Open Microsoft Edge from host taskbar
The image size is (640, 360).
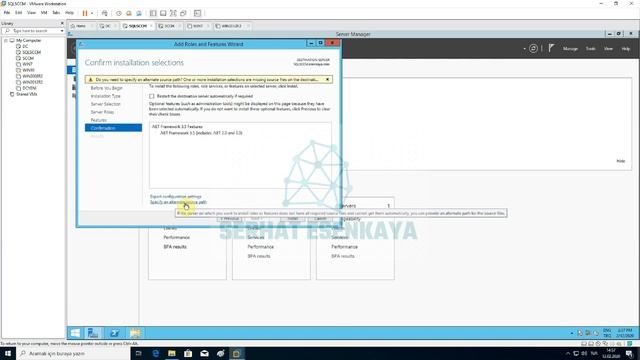tap(155, 353)
